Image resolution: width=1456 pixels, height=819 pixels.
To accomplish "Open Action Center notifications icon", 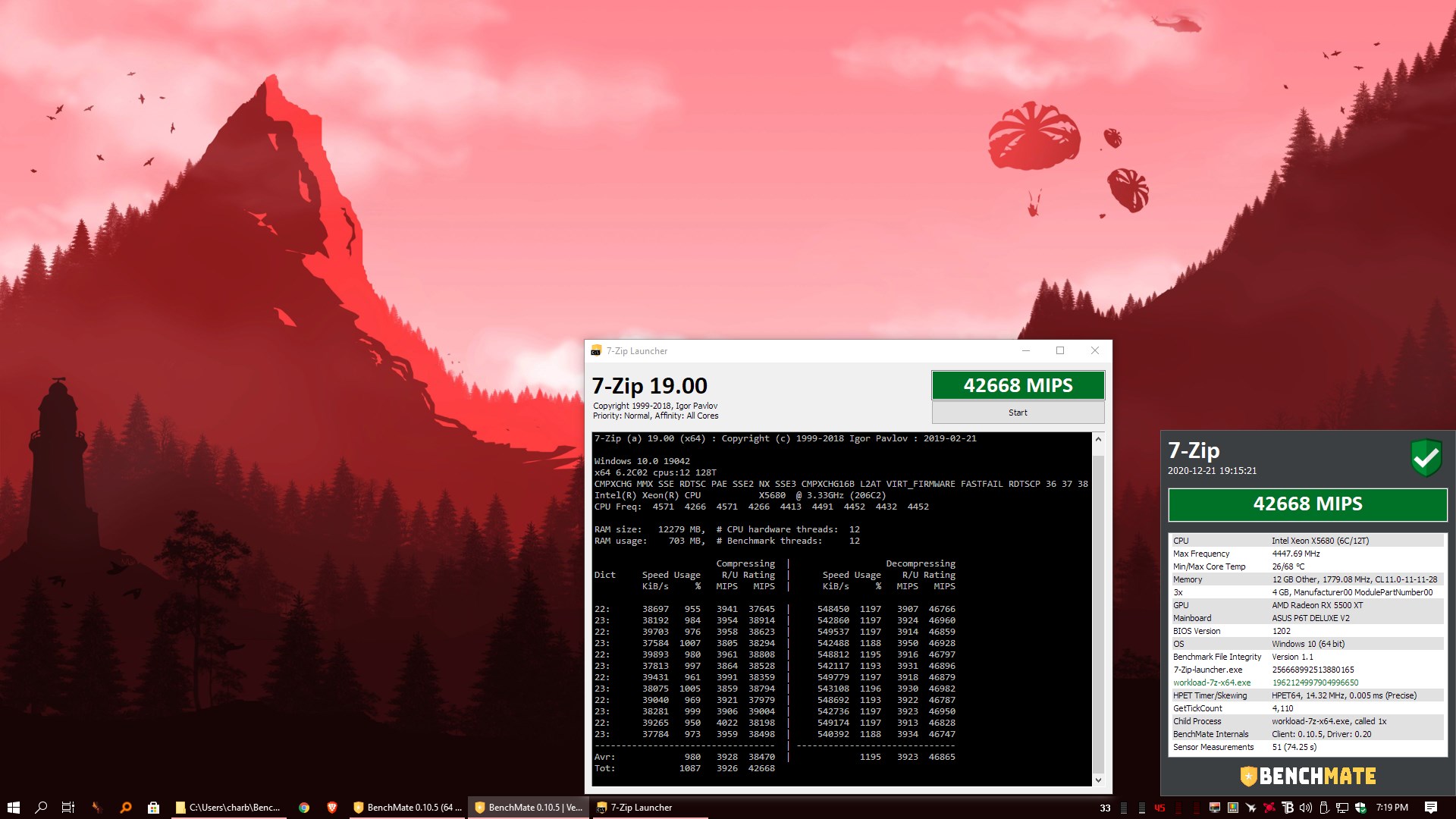I will click(x=1430, y=808).
